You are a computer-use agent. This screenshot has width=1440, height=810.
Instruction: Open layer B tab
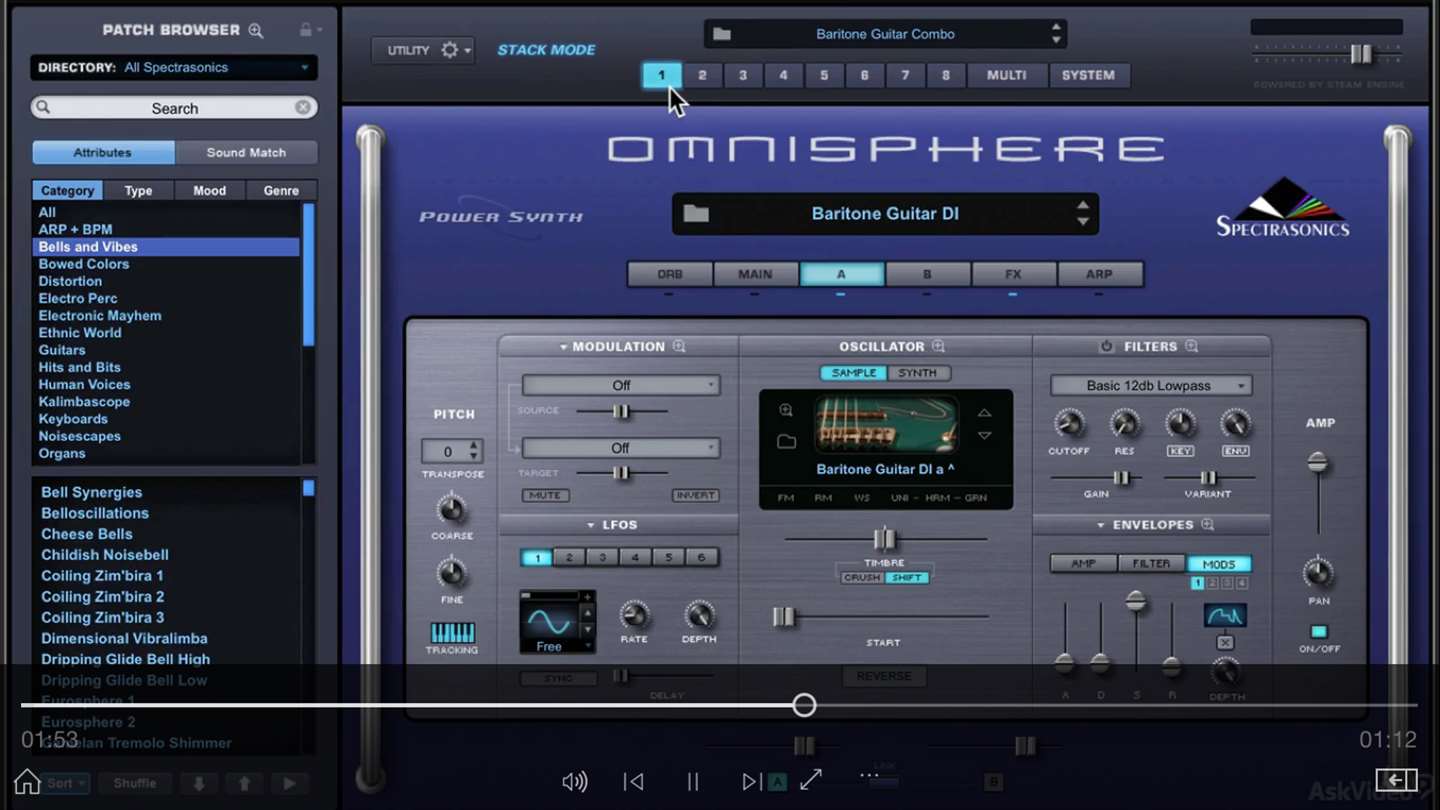point(927,274)
